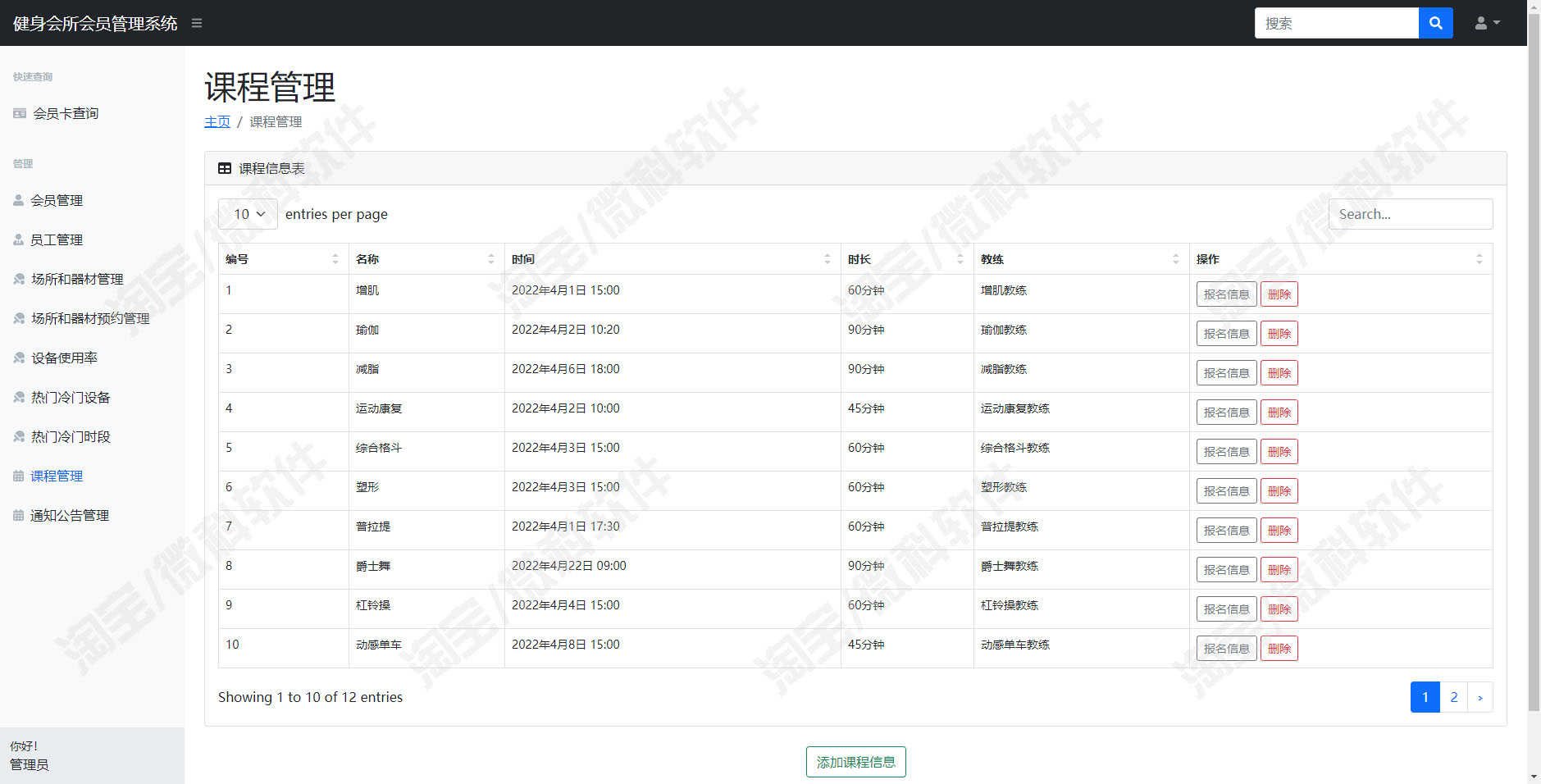Sort table by 编号 column arrows
The height and width of the screenshot is (784, 1541).
[x=335, y=259]
